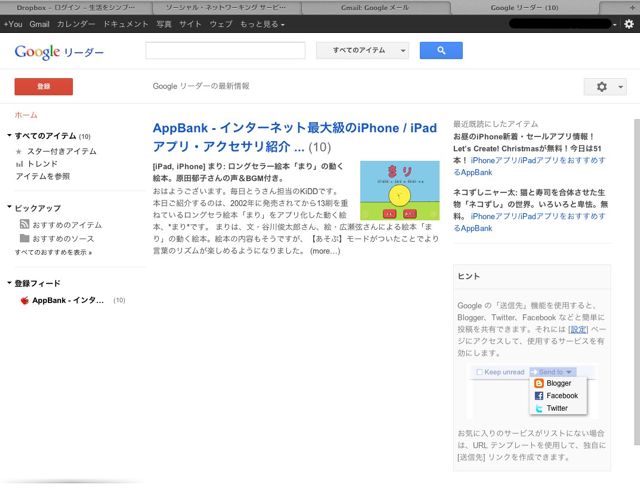Viewport: 640px width, 490px height.
Task: Focus the Reader search input field
Action: pos(225,50)
